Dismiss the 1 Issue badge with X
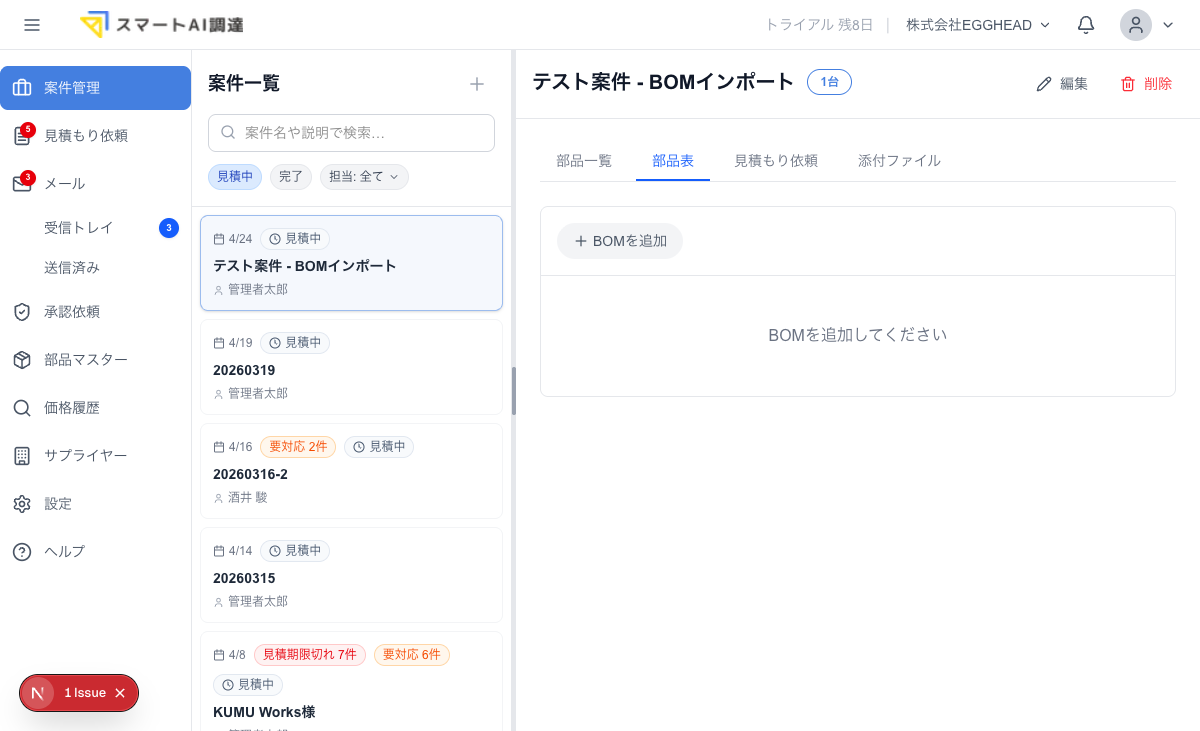This screenshot has height=731, width=1200. coord(120,693)
